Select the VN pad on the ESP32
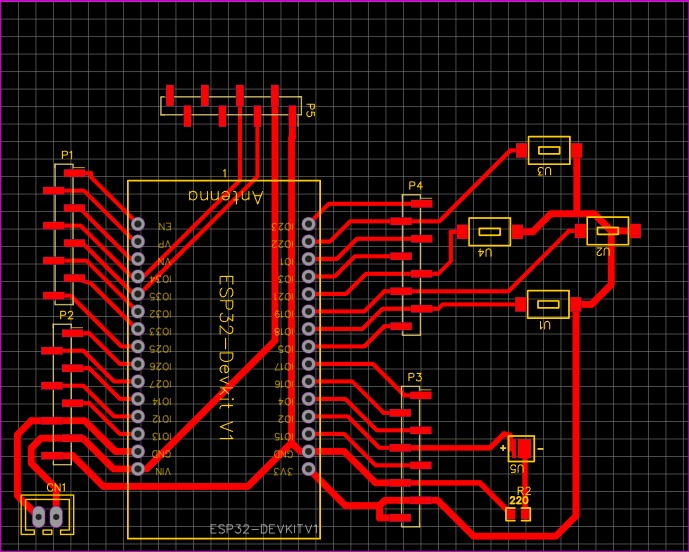This screenshot has height=552, width=689. [138, 259]
